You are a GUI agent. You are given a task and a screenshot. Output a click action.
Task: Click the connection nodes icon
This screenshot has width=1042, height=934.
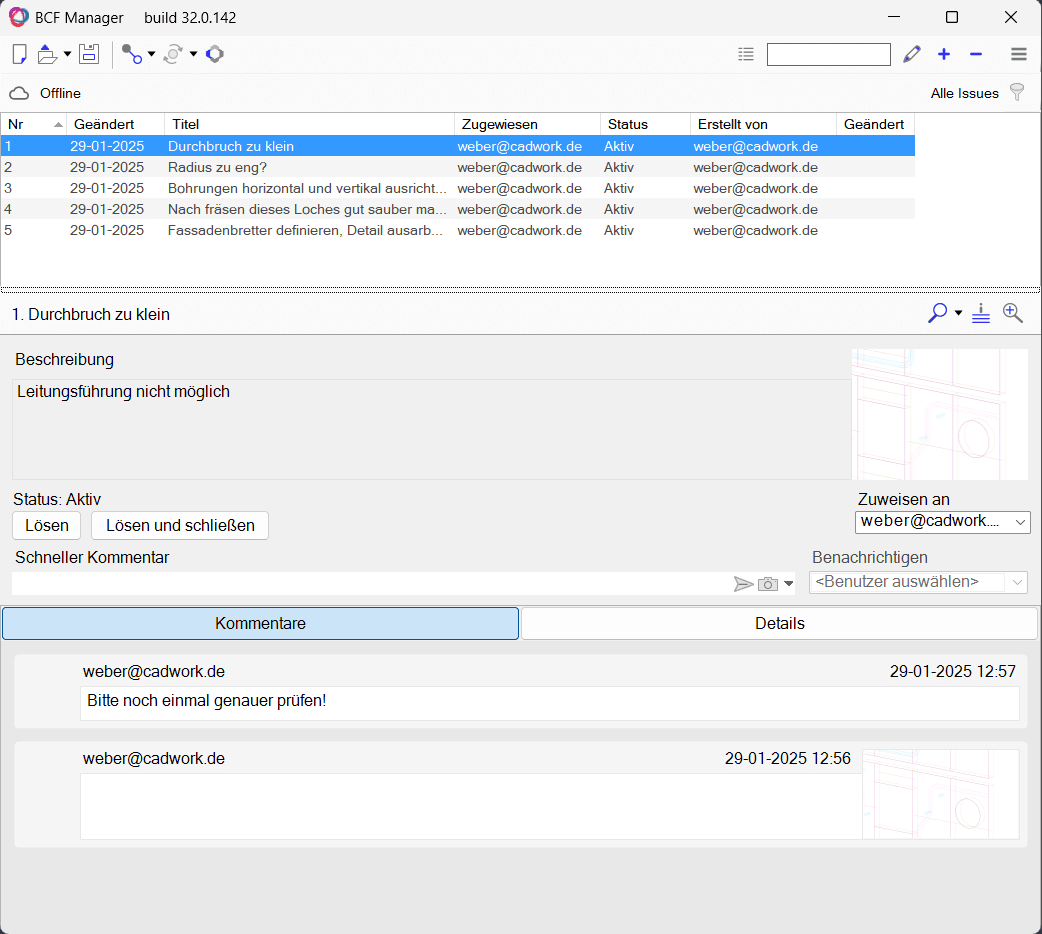(132, 54)
